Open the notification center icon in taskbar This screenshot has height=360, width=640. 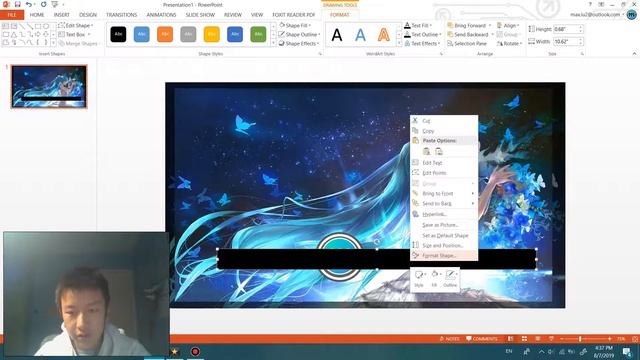point(627,351)
